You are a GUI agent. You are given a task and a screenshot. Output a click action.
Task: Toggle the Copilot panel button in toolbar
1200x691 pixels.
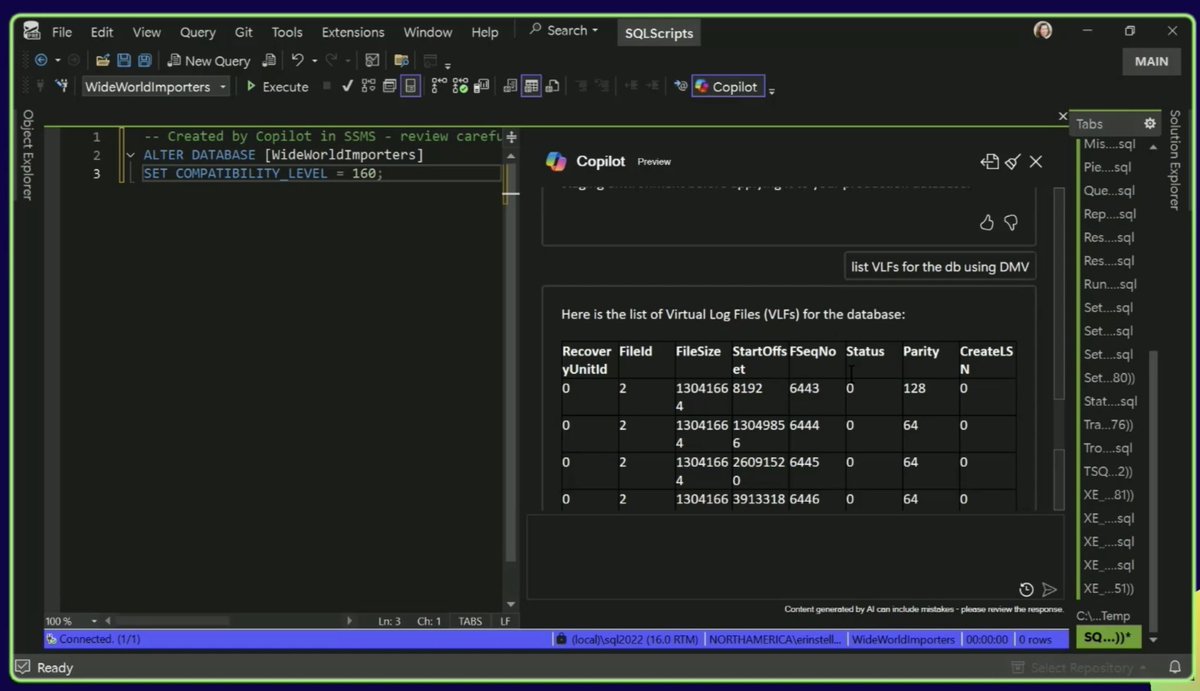(x=729, y=87)
